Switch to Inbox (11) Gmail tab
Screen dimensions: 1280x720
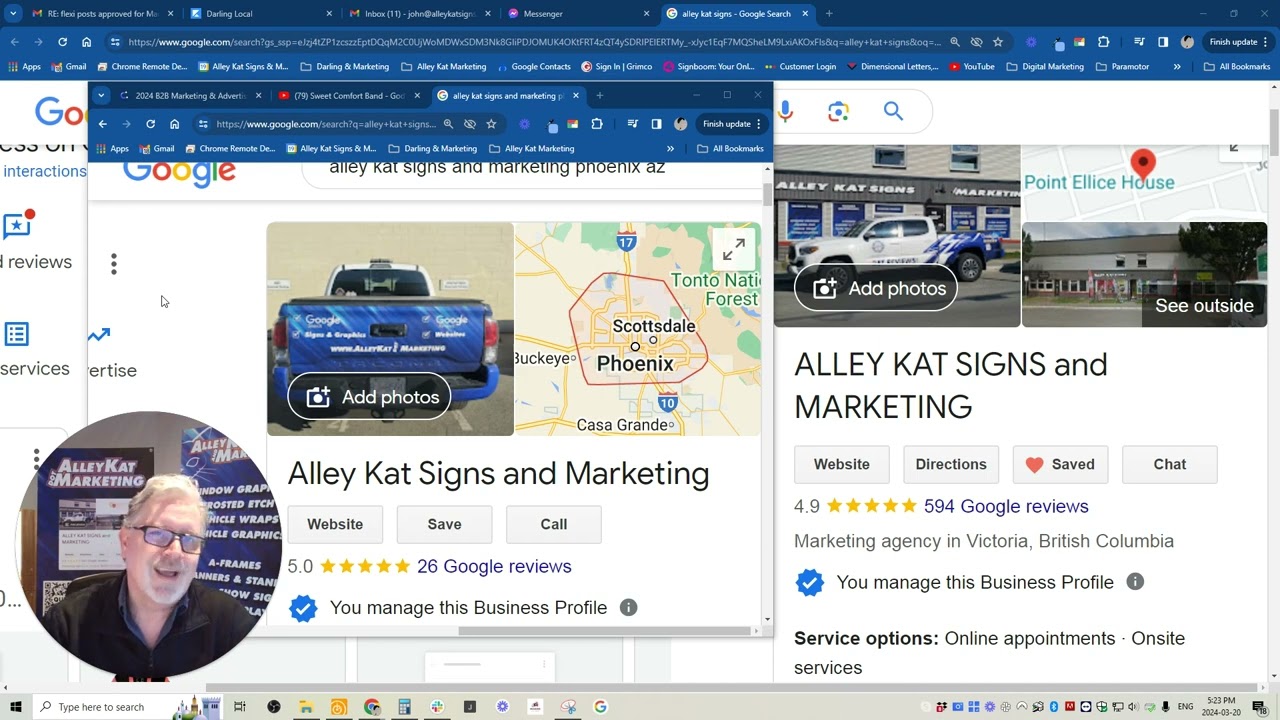point(420,14)
